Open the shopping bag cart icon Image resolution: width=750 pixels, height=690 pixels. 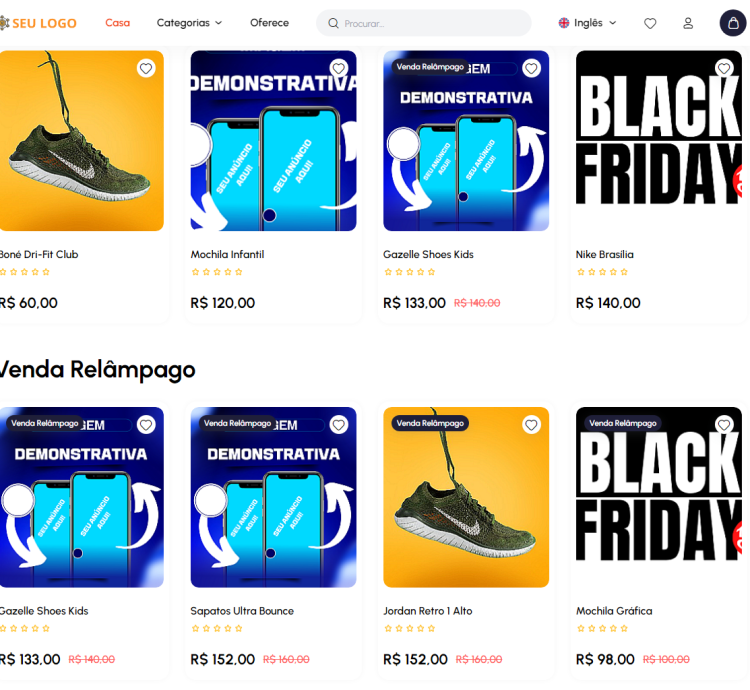(x=733, y=23)
